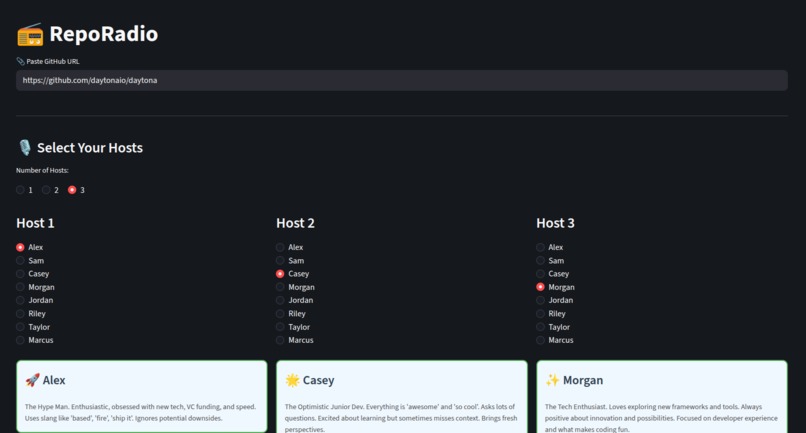The height and width of the screenshot is (433, 806).
Task: Pick Riley as Host 3
Action: point(551,314)
